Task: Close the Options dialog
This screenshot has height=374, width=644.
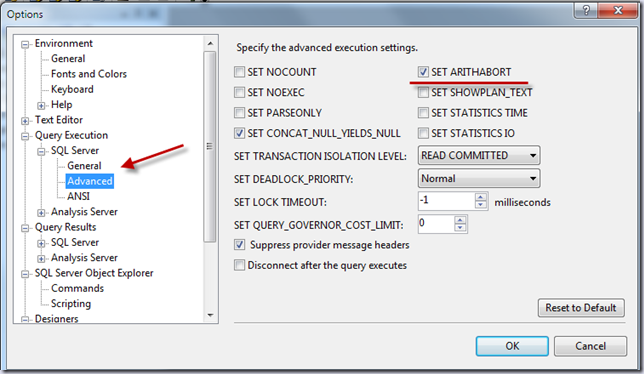Action: click(x=618, y=10)
